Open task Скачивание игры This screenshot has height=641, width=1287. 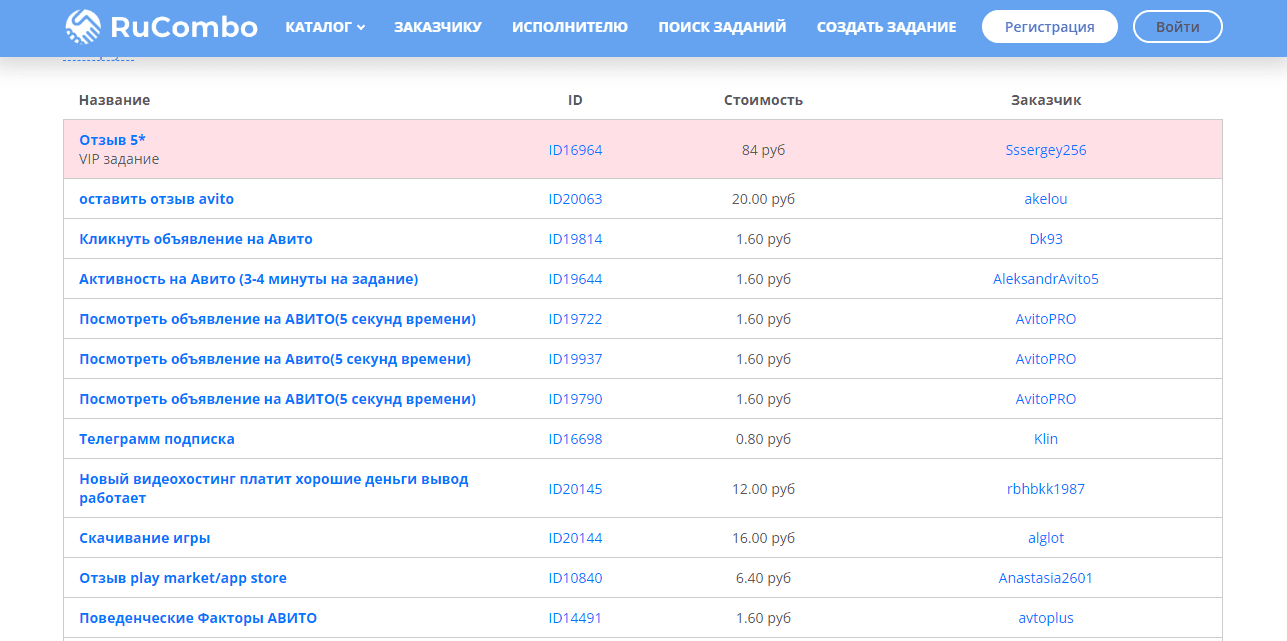coord(144,537)
